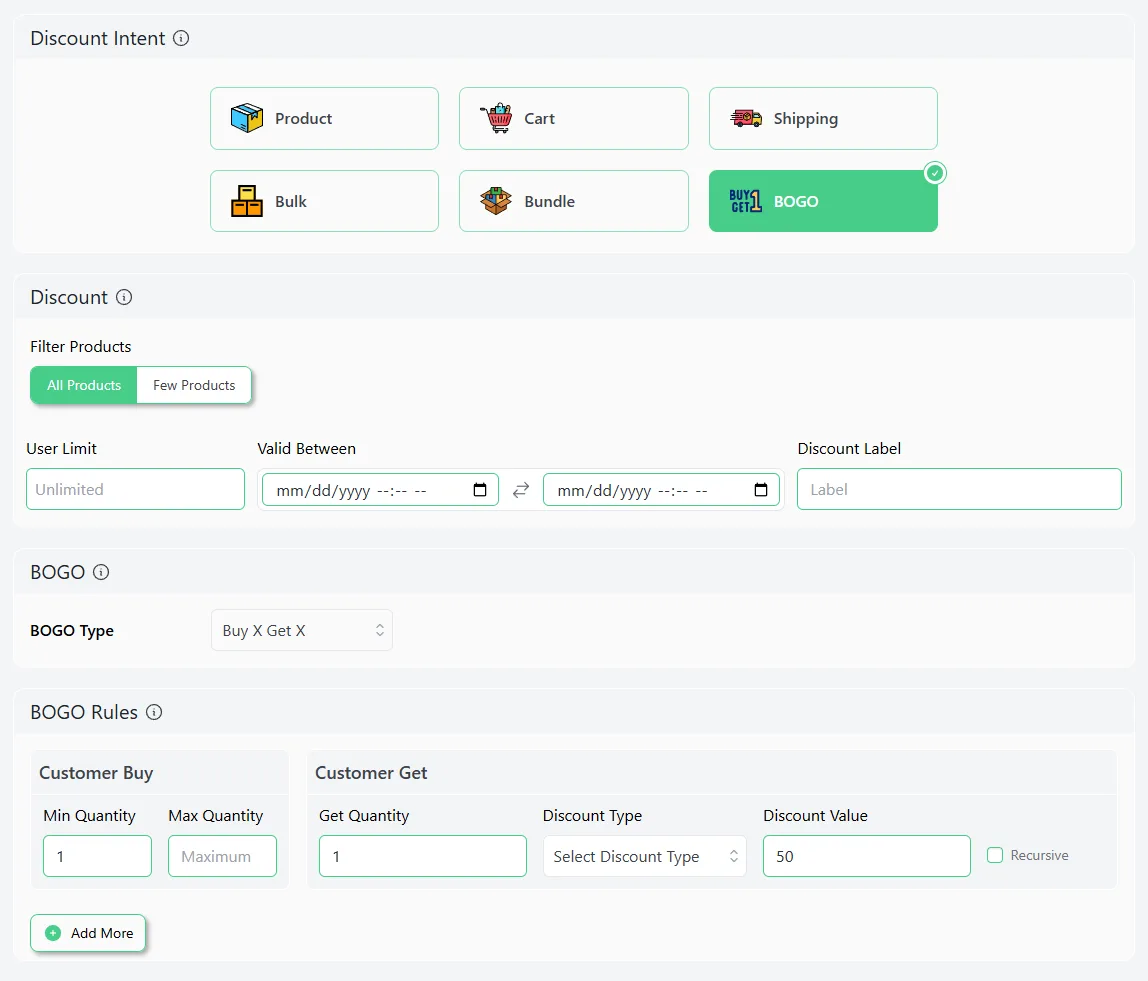Viewport: 1148px width, 981px height.
Task: Click the Filter Products label text
Action: point(81,346)
